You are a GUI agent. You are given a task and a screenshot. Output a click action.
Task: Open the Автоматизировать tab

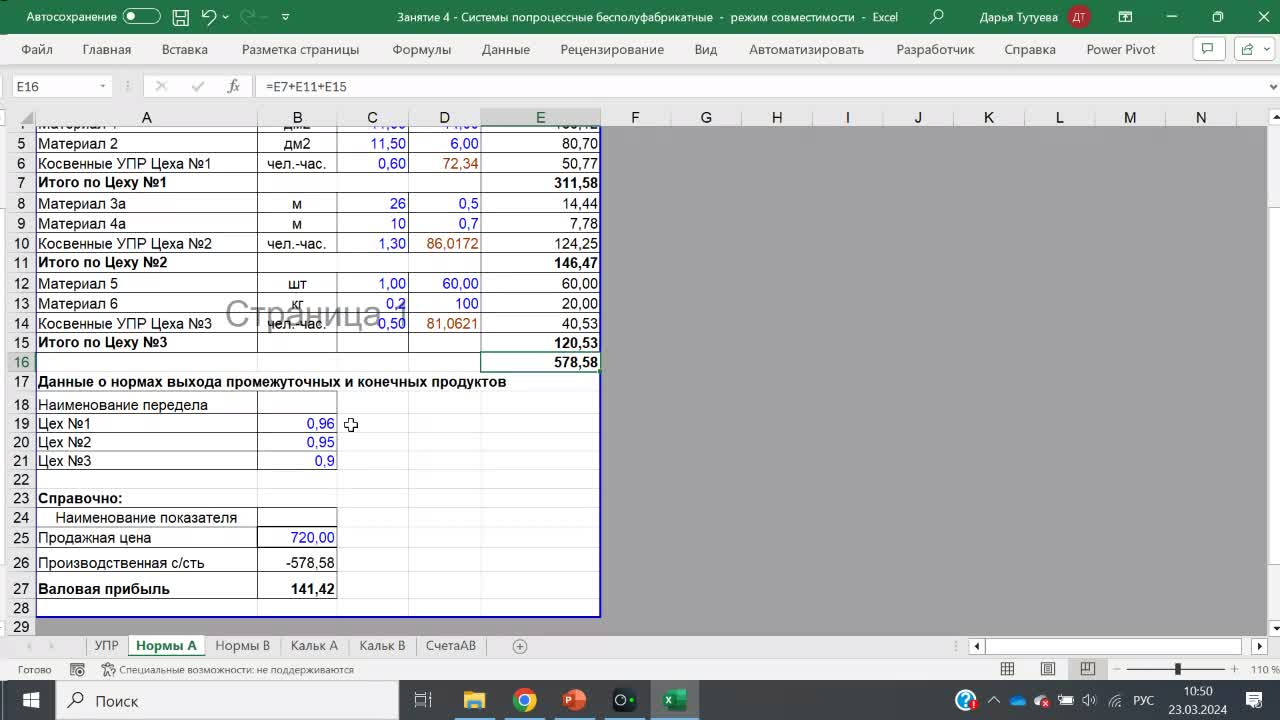(806, 49)
